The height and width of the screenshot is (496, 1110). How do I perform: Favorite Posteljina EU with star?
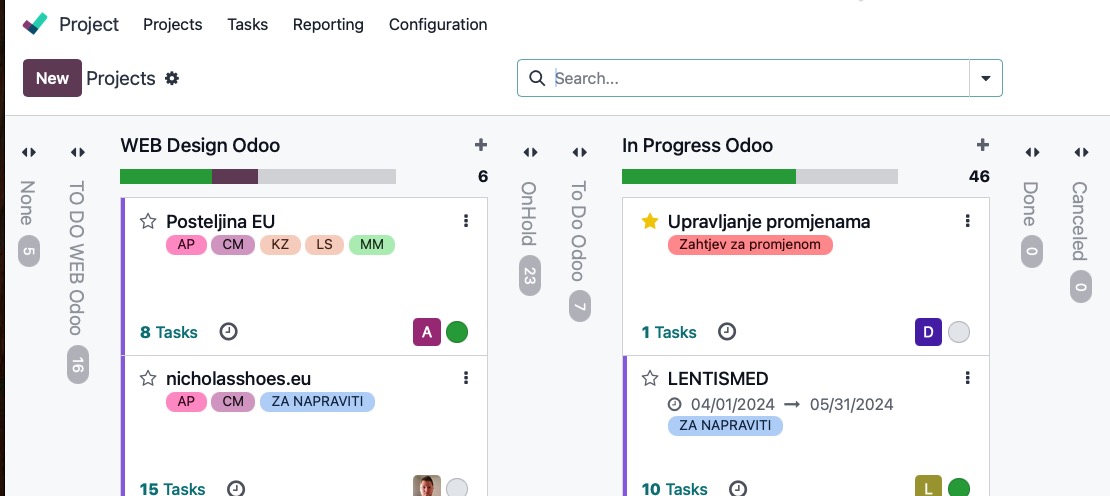(148, 221)
